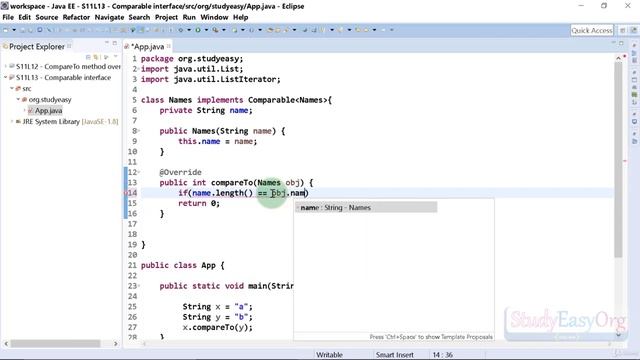Collapse the src folder node
Screen dimensions: 640x360
click(x=12, y=88)
